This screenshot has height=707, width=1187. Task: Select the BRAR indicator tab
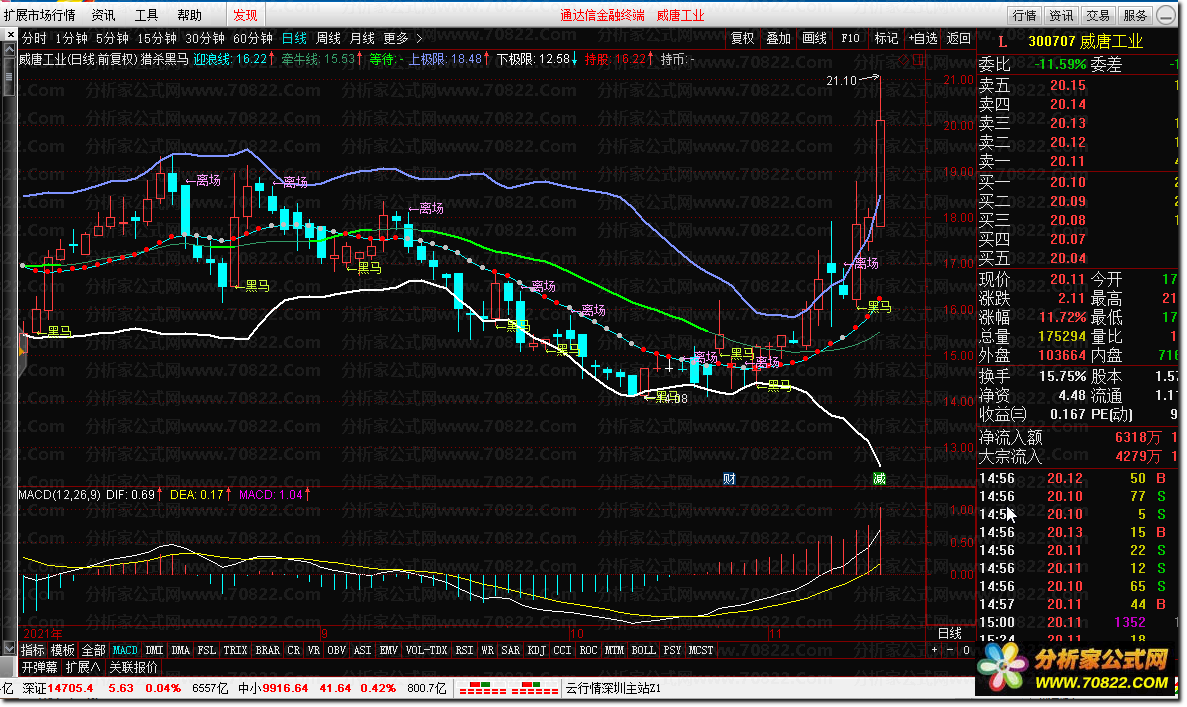(x=267, y=650)
